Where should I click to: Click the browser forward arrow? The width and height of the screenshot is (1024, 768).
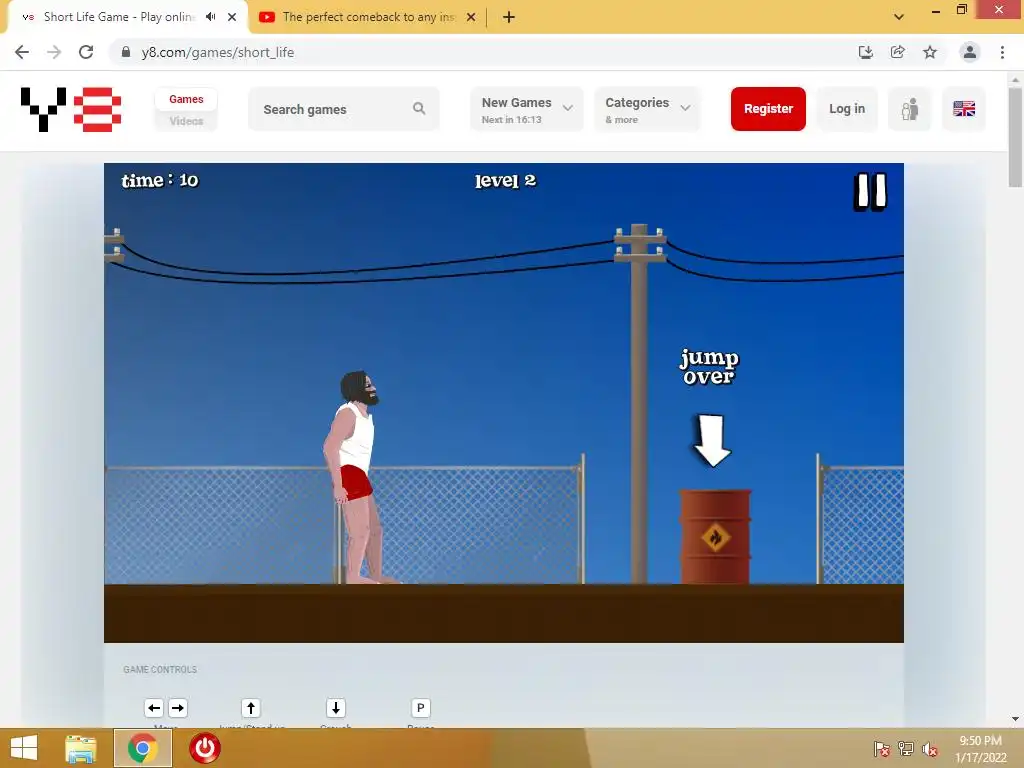[54, 52]
